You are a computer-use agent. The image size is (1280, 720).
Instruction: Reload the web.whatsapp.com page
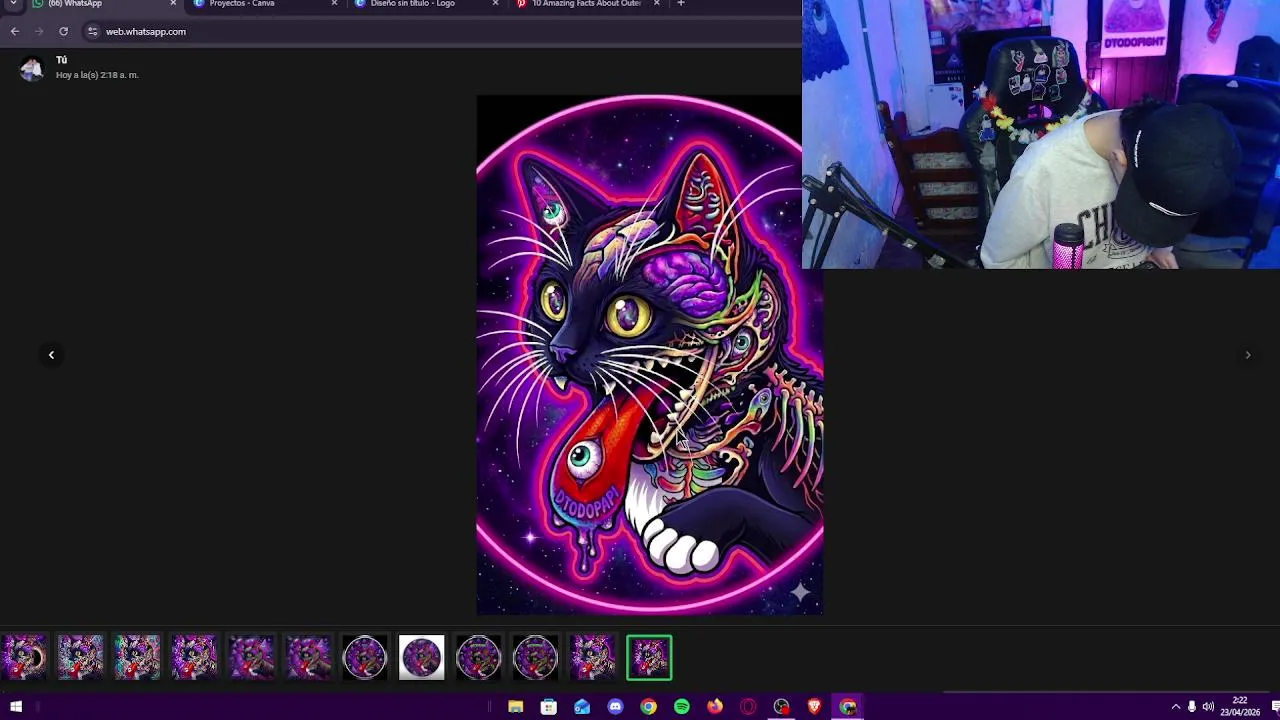(63, 31)
